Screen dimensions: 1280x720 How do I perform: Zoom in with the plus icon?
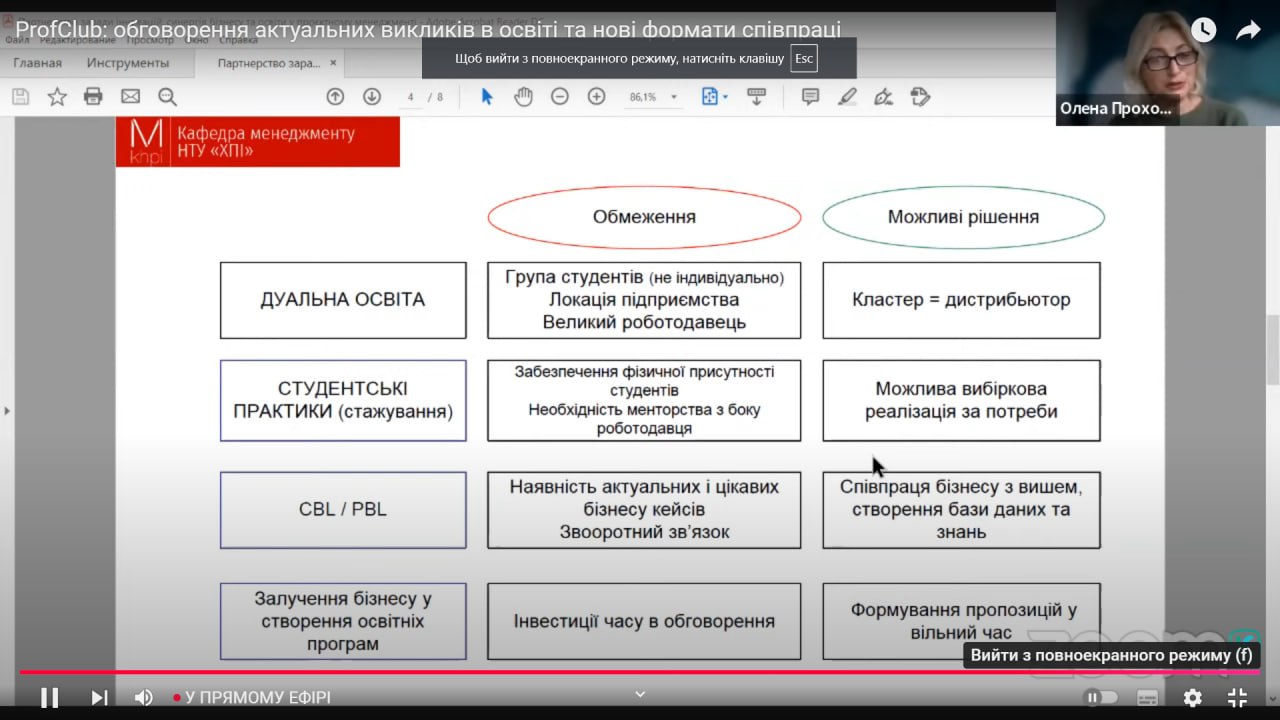[597, 97]
